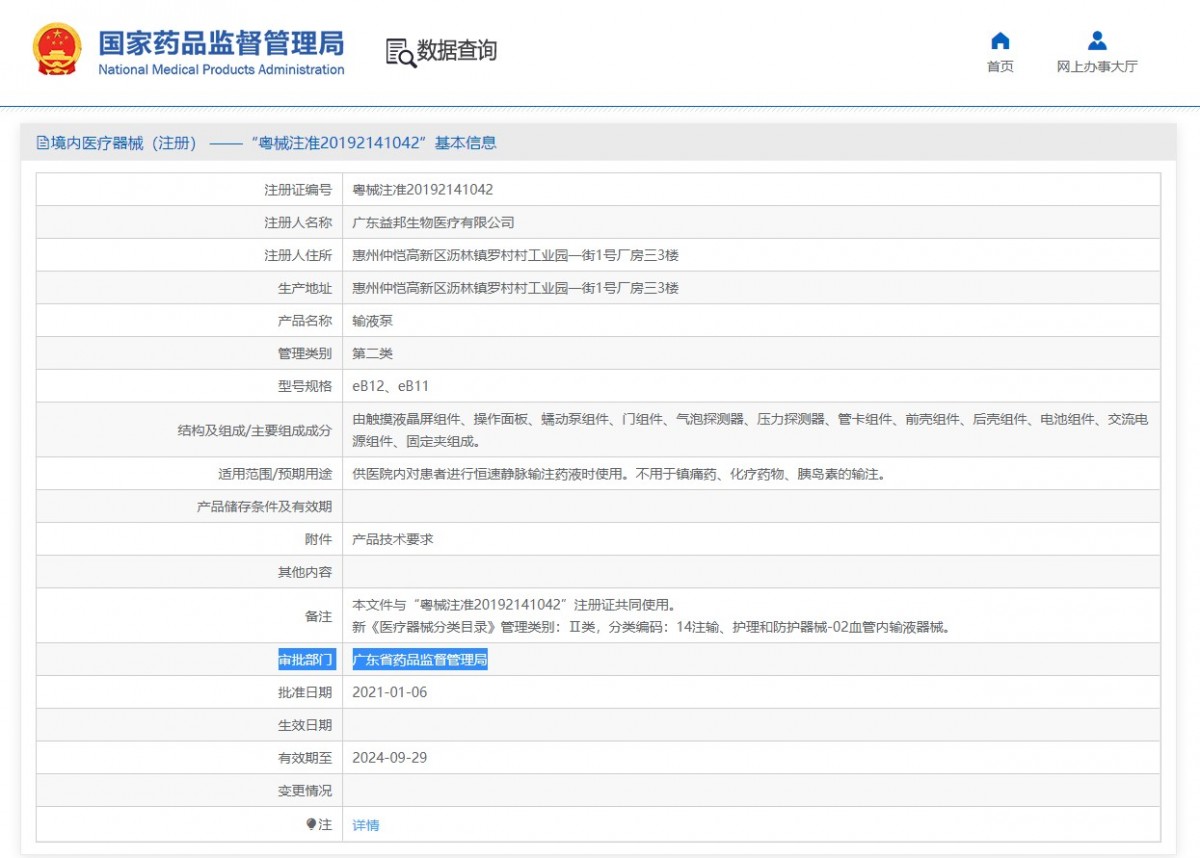Go to 首页 via the house icon

click(x=1000, y=41)
